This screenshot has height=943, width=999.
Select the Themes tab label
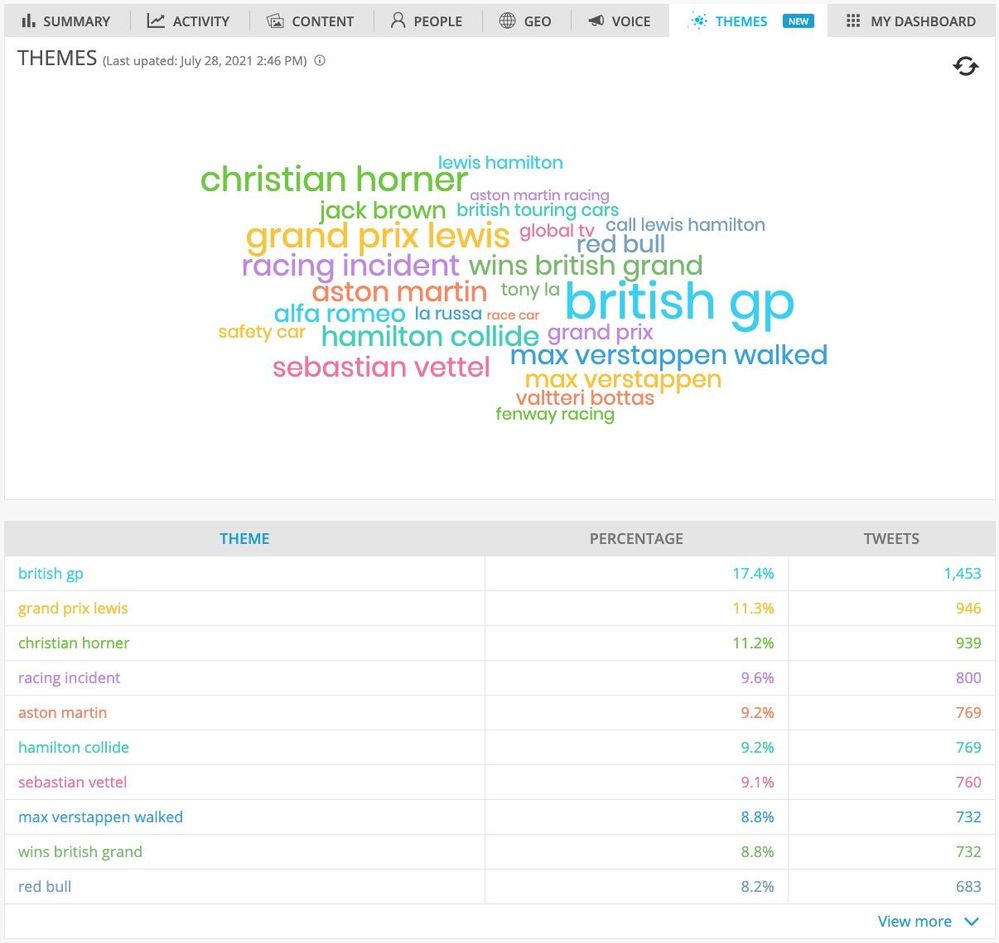741,21
